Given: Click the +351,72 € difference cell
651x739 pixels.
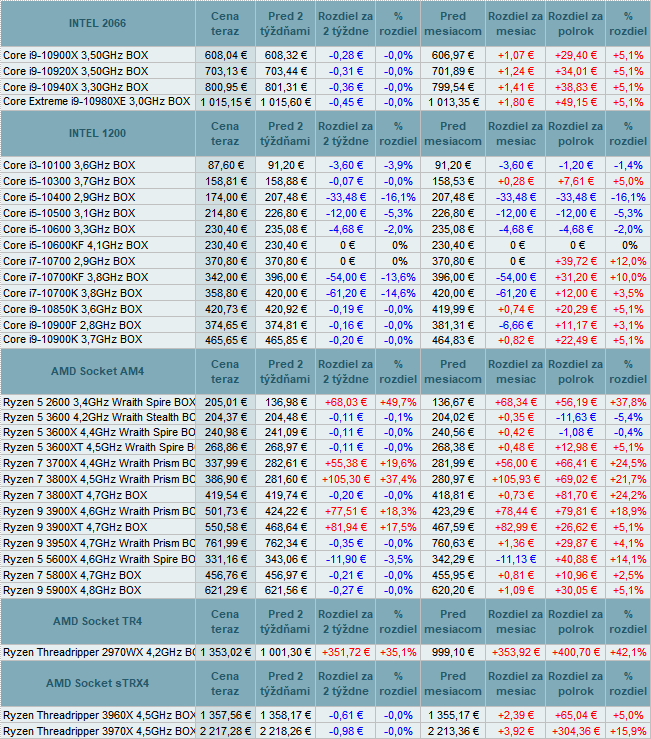Looking at the screenshot, I should pyautogui.click(x=346, y=653).
